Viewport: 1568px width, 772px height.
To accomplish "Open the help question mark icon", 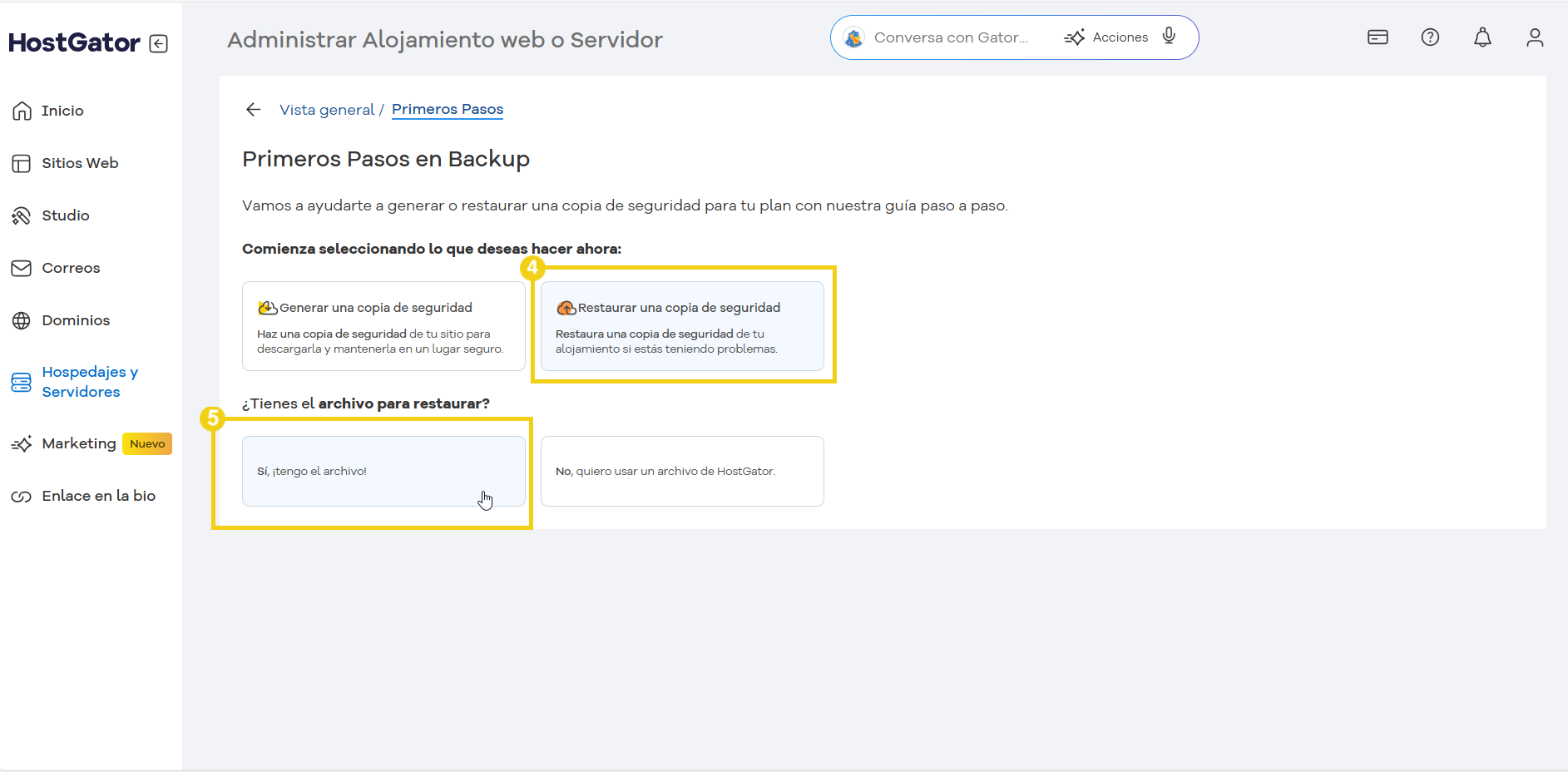I will pos(1431,37).
